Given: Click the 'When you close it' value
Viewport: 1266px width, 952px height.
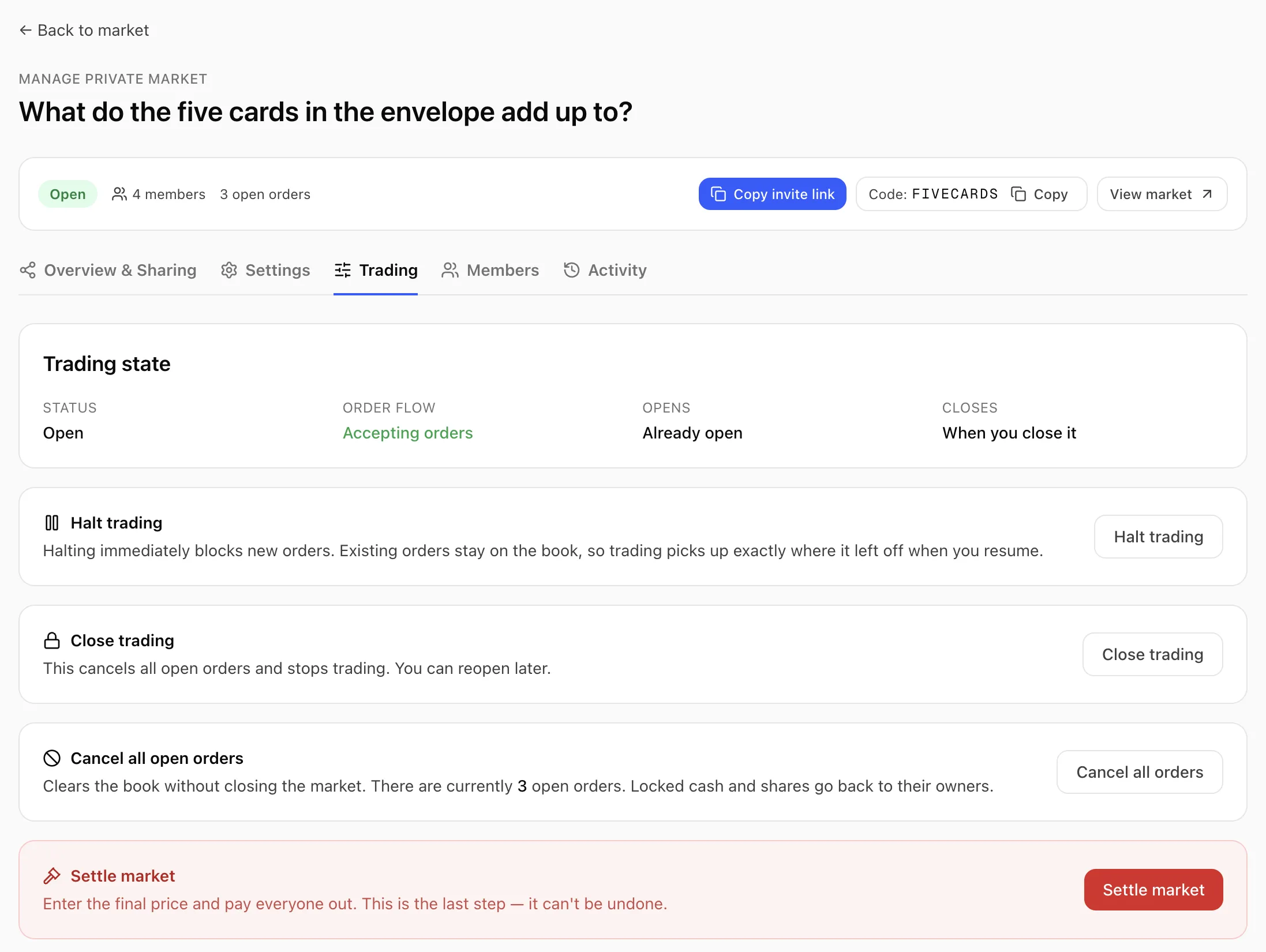Looking at the screenshot, I should [1009, 433].
